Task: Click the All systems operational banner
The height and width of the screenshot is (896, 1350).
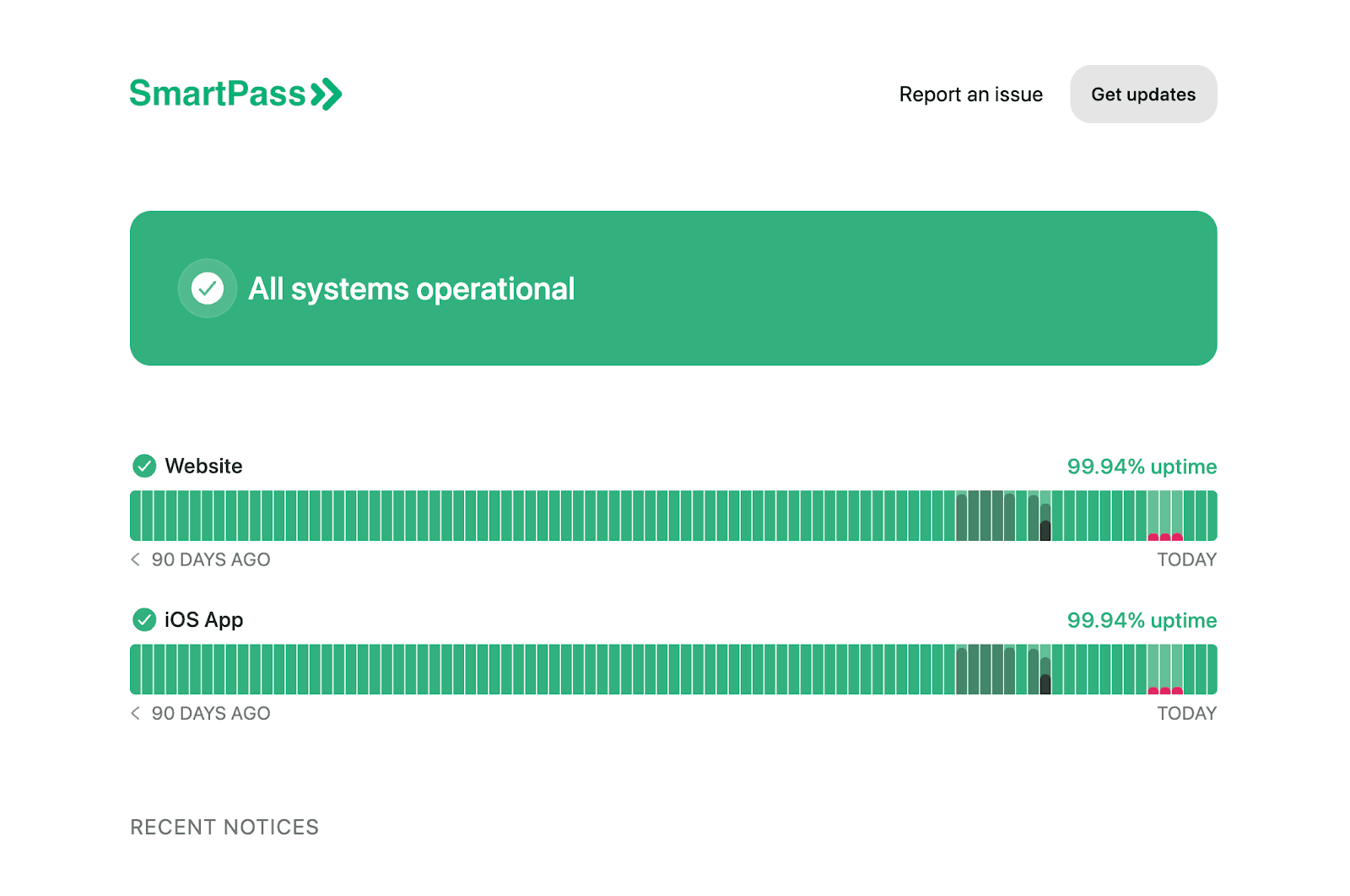Action: [x=673, y=288]
